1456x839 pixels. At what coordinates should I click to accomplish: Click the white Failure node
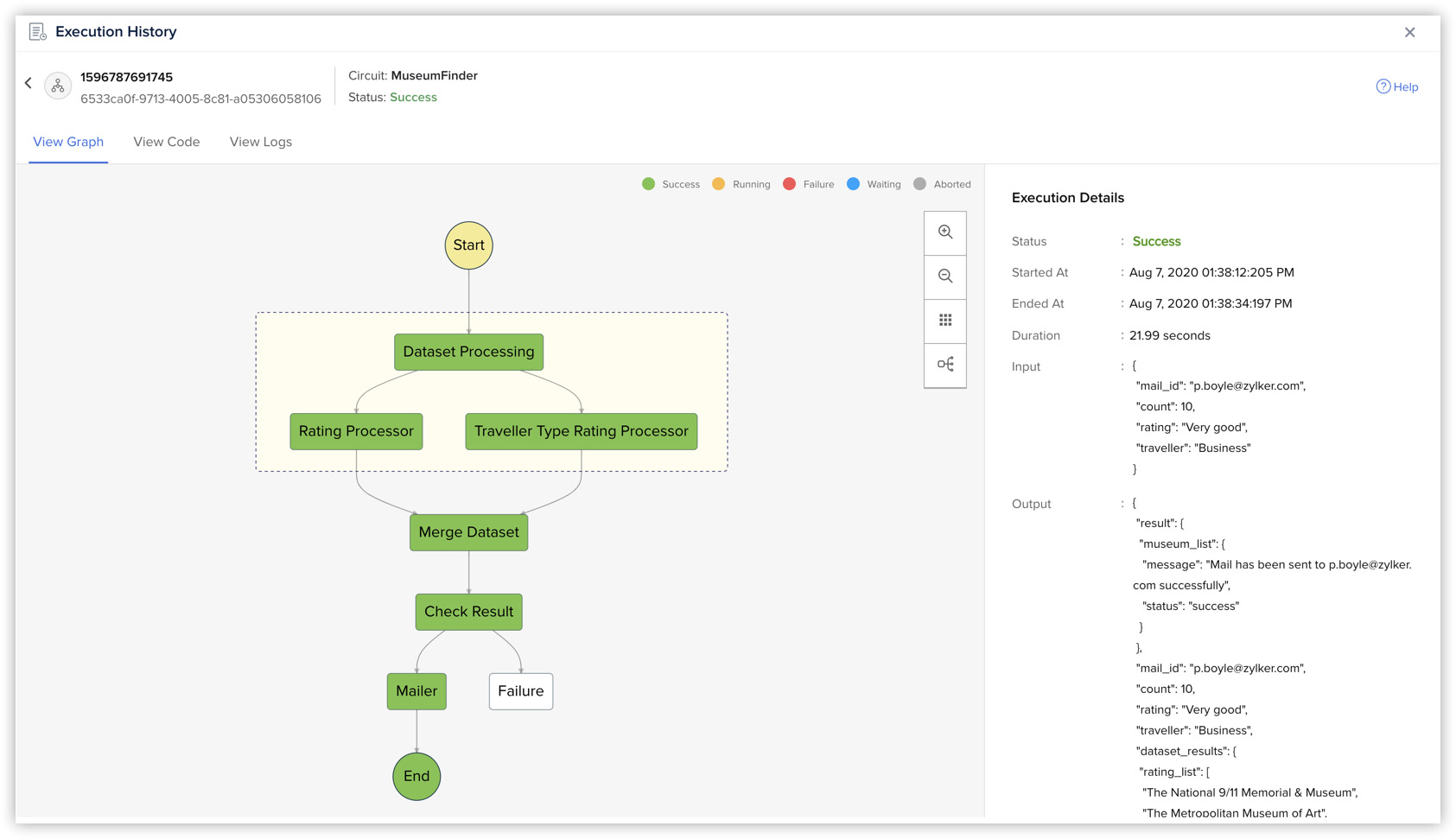pyautogui.click(x=520, y=691)
